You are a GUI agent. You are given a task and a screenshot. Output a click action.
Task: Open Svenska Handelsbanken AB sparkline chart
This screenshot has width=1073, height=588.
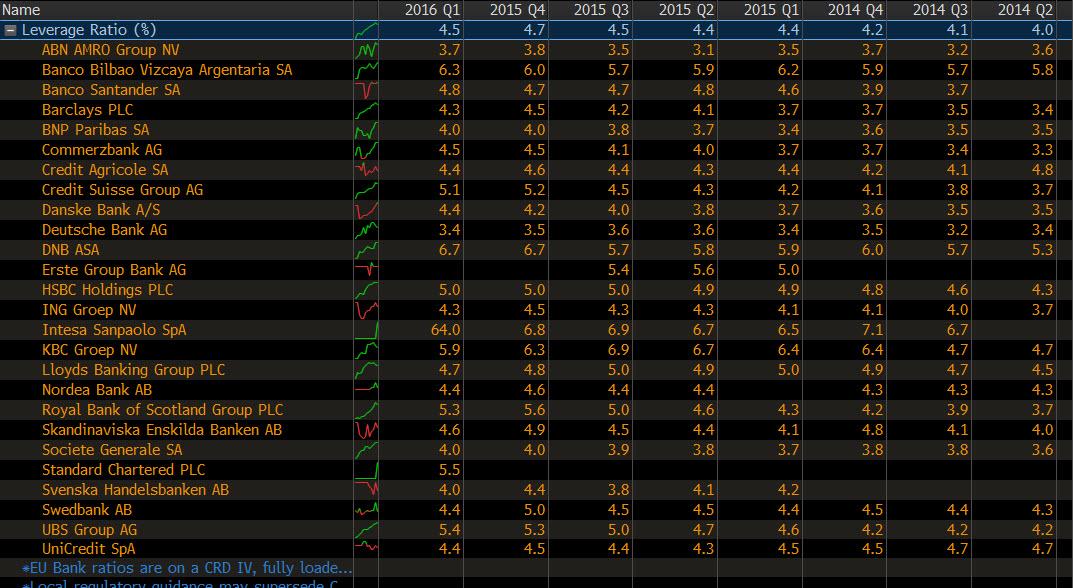click(366, 489)
